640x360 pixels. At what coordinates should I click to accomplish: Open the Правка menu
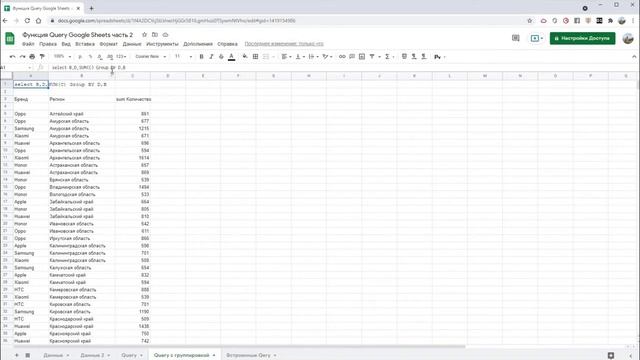click(48, 44)
